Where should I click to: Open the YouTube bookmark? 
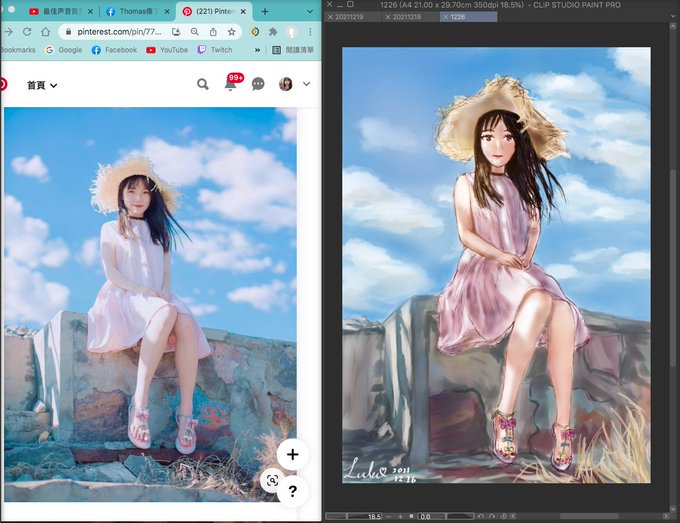coord(167,50)
